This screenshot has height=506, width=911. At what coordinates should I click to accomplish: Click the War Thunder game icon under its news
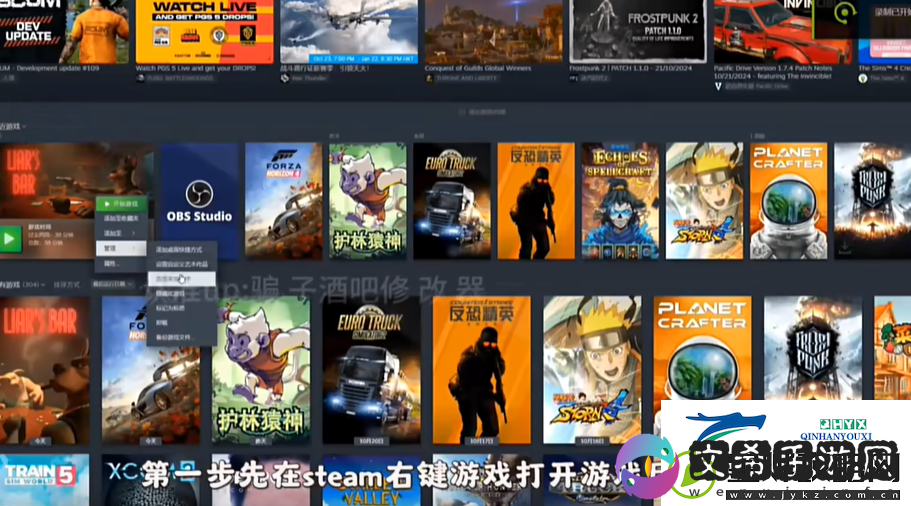285,78
